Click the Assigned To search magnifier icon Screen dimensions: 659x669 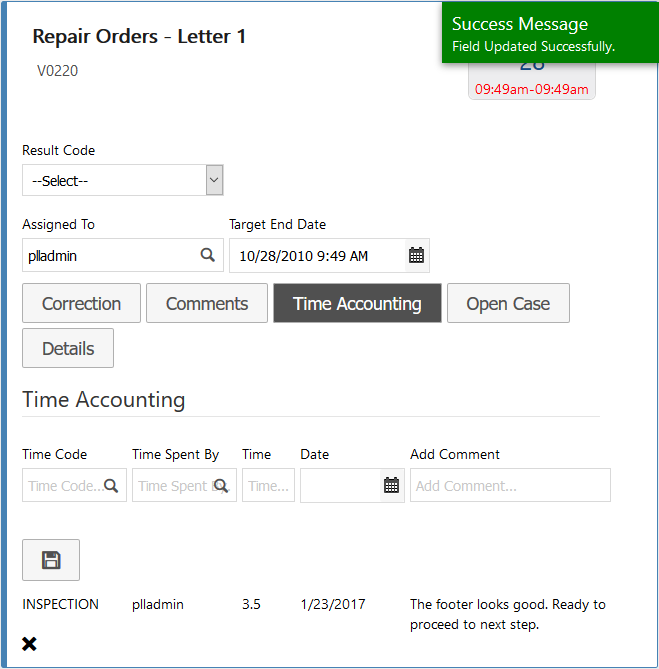[x=208, y=255]
